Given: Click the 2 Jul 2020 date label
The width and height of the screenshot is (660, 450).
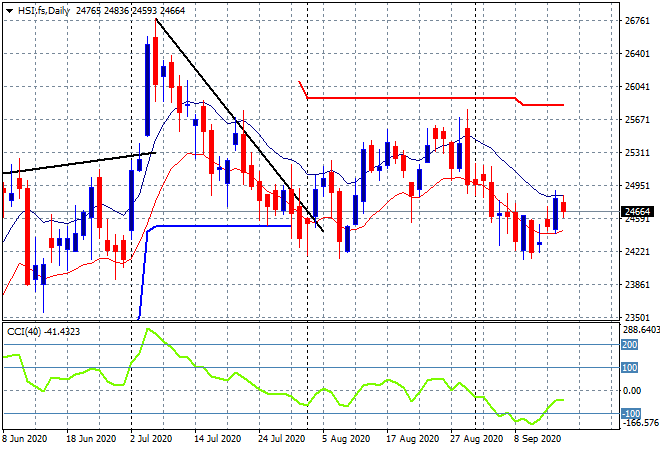Looking at the screenshot, I should pyautogui.click(x=151, y=439).
